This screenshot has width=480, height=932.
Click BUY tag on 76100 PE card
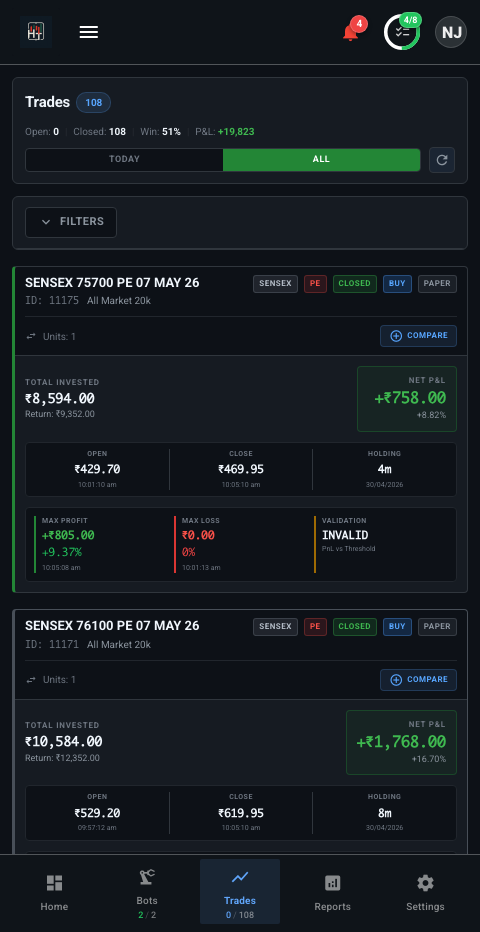click(x=397, y=626)
